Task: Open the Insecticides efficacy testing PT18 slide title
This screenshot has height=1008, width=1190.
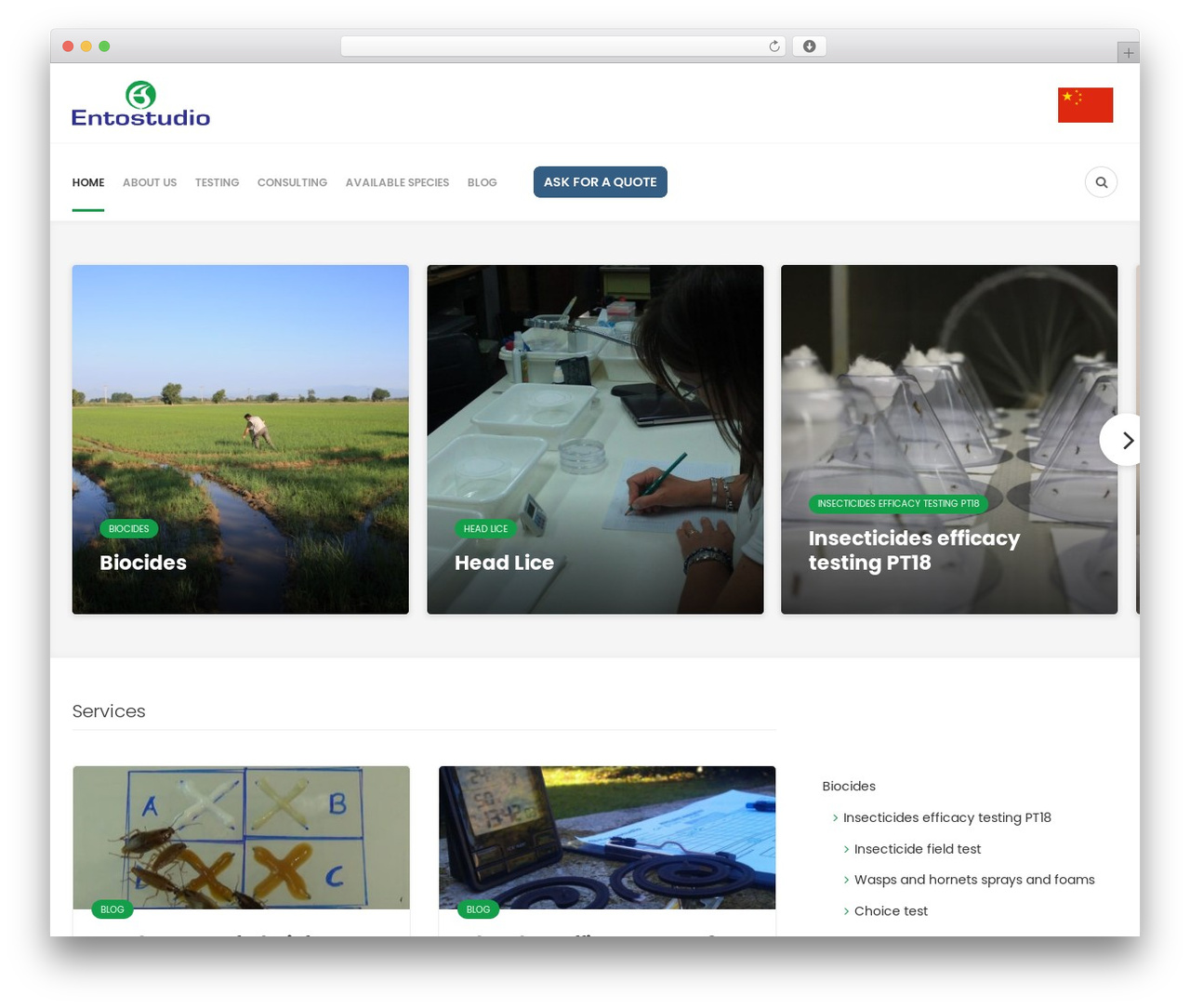Action: point(914,550)
